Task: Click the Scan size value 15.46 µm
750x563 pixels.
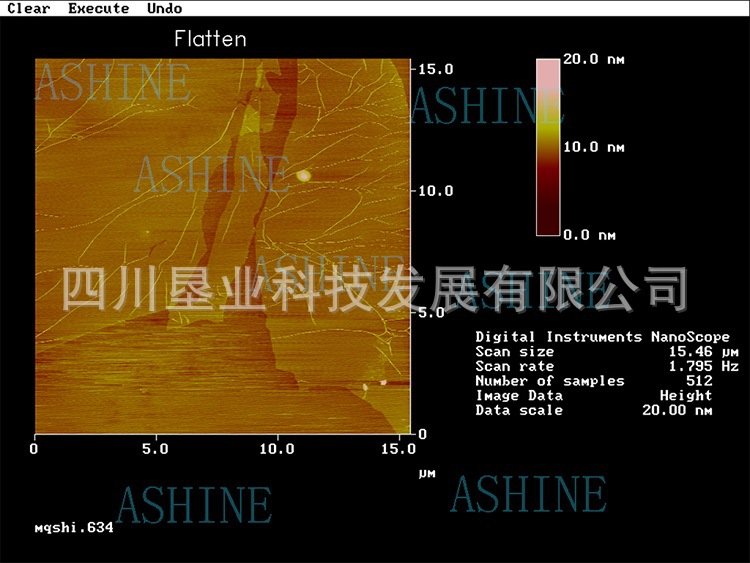Action: [704, 352]
